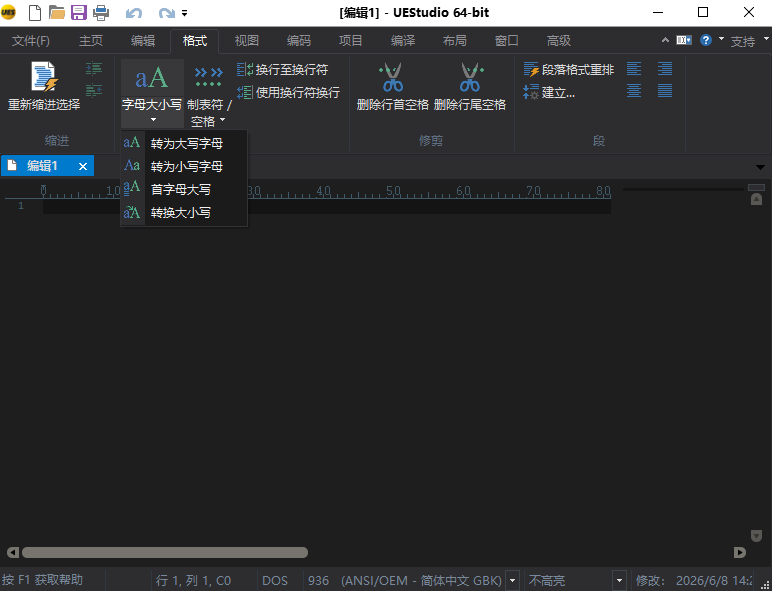Viewport: 773px width, 591px height.
Task: Click the UES application logo icon
Action: click(8, 12)
